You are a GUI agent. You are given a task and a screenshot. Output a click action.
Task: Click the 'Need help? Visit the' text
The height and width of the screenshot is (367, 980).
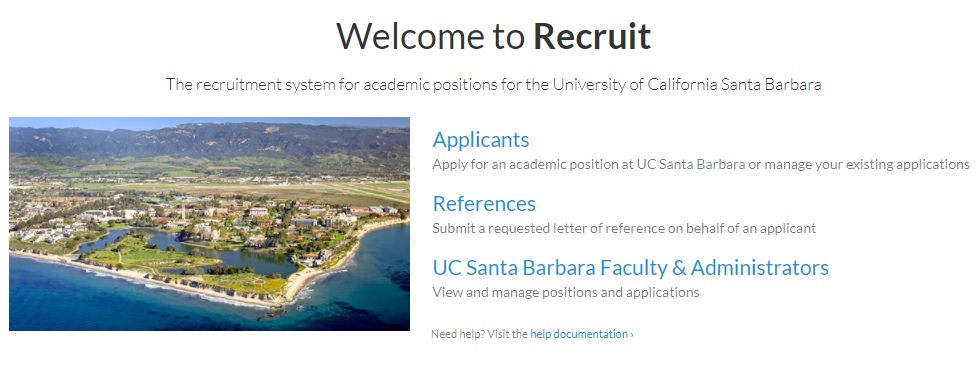coord(479,334)
